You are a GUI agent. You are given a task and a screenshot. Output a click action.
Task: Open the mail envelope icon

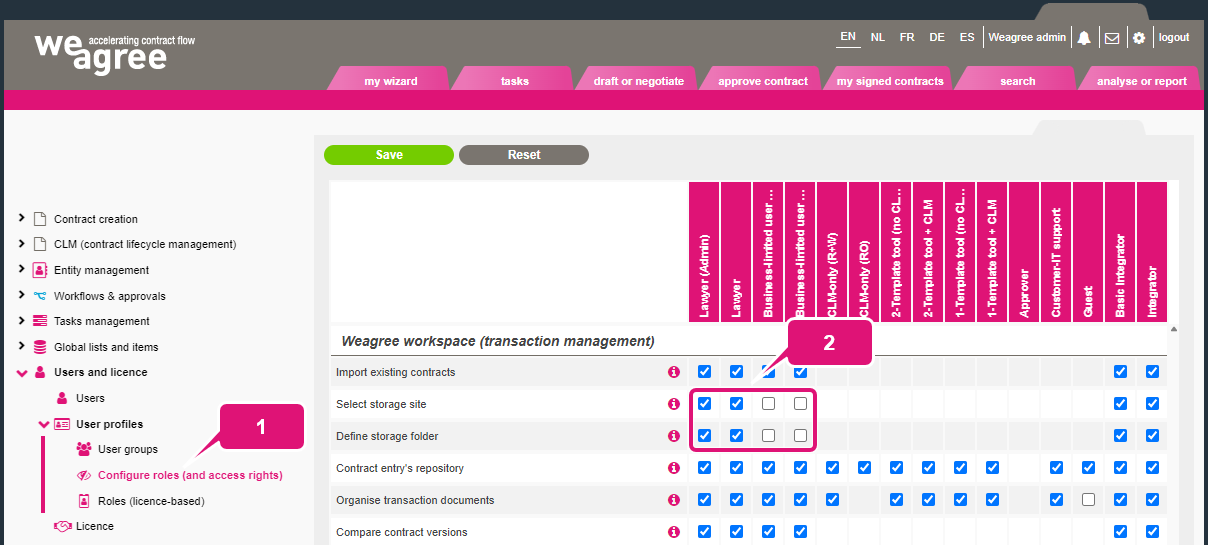tap(1111, 38)
